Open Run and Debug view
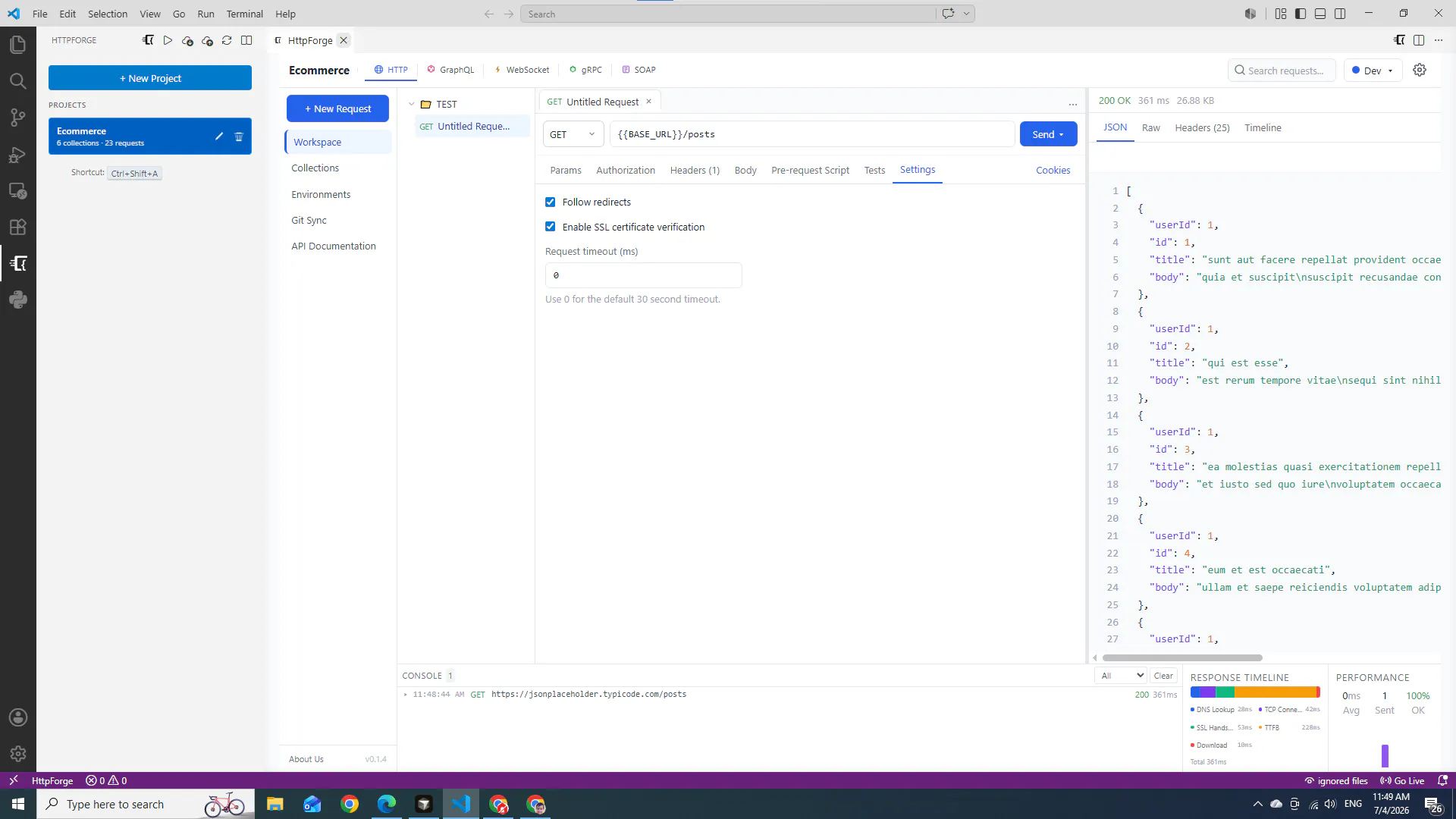 tap(17, 155)
